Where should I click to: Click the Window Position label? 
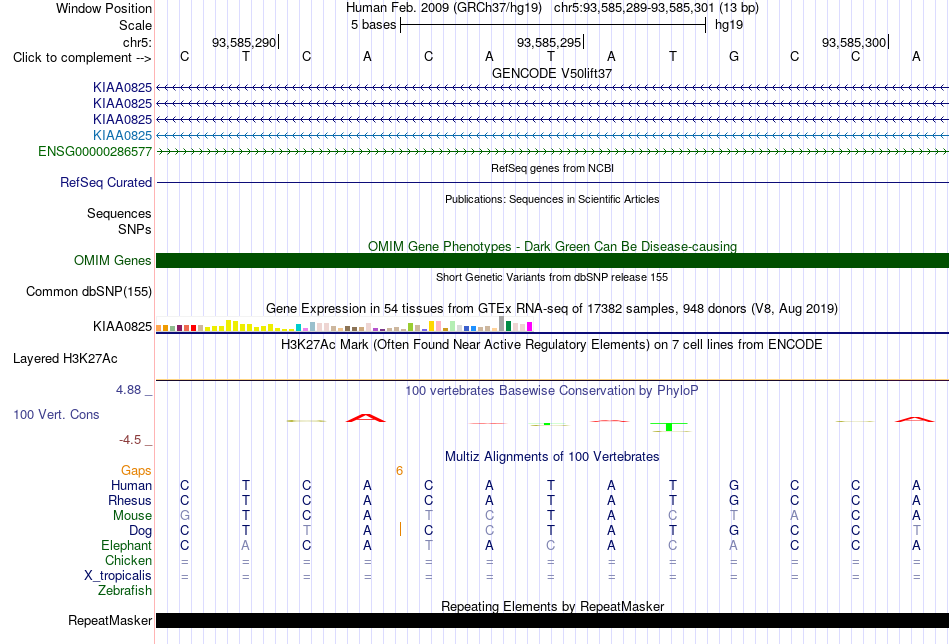pos(104,8)
